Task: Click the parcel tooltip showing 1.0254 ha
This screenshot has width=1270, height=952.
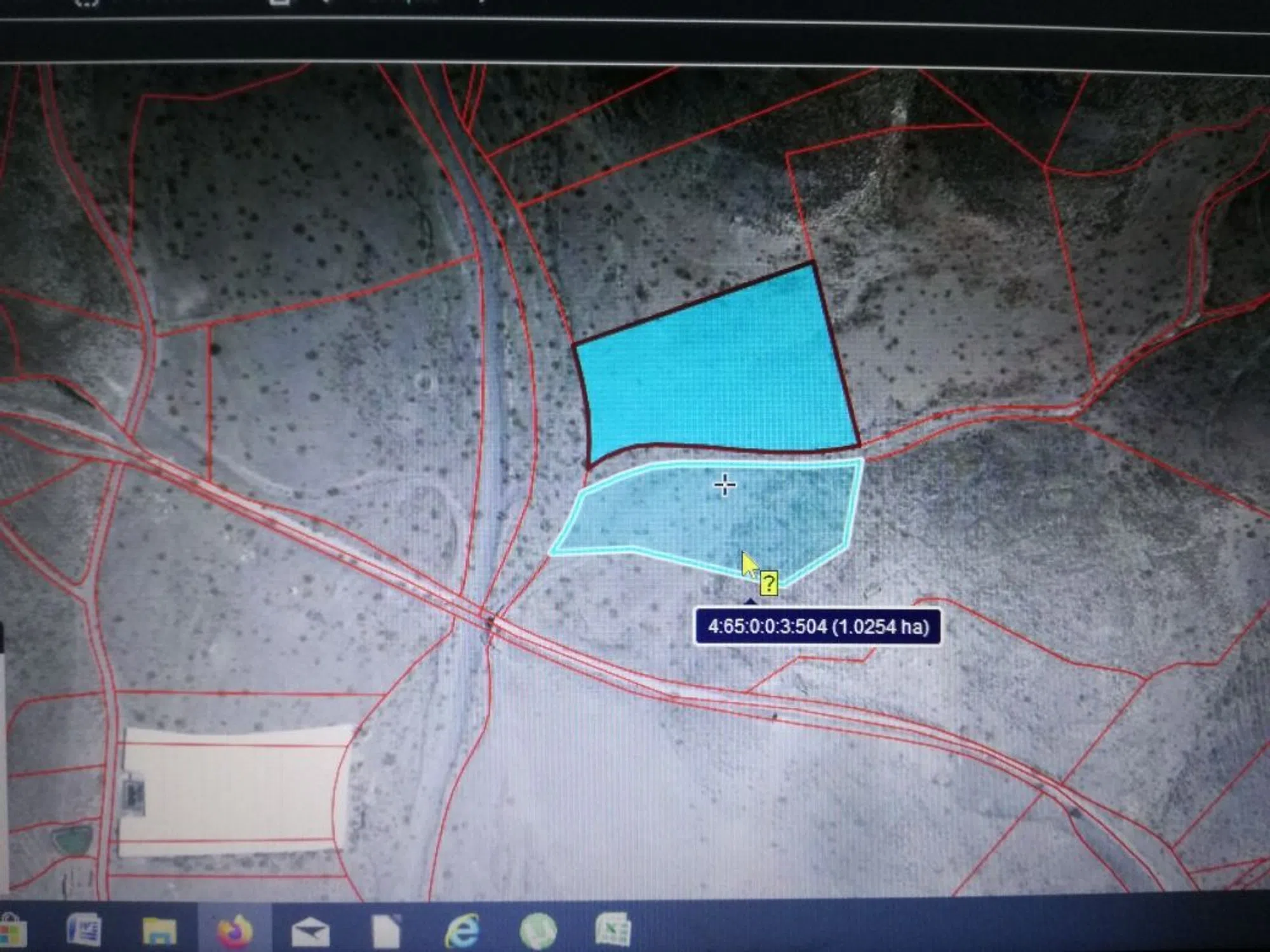Action: 817,627
